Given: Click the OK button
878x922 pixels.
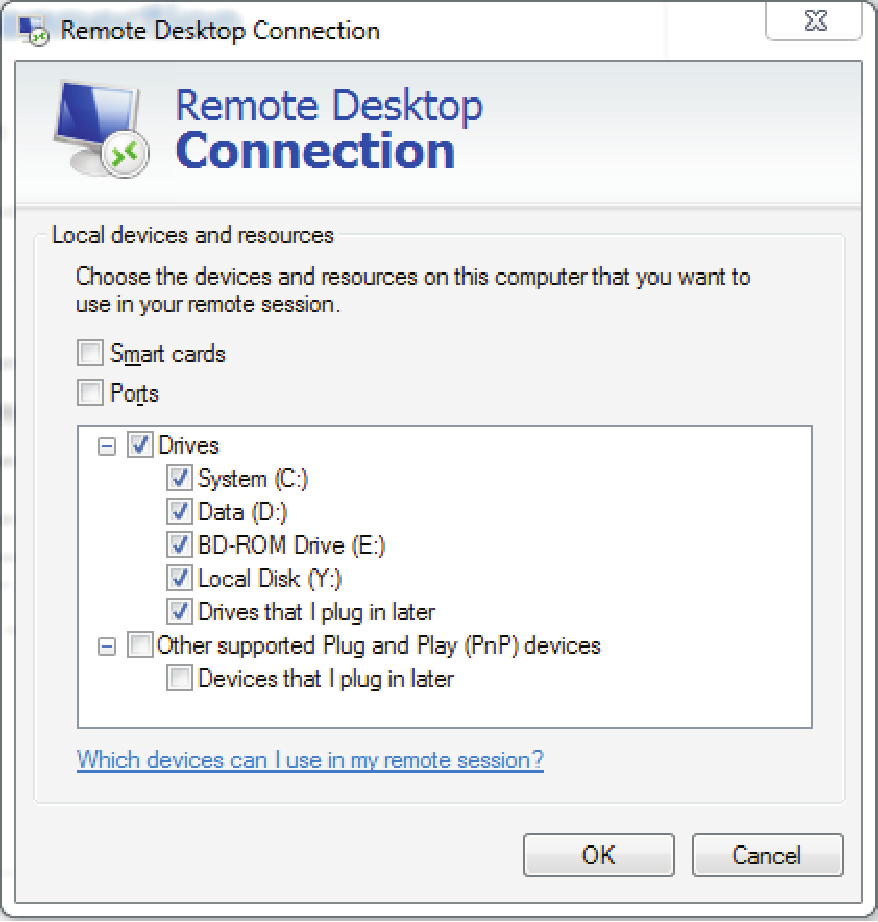Looking at the screenshot, I should coord(598,855).
